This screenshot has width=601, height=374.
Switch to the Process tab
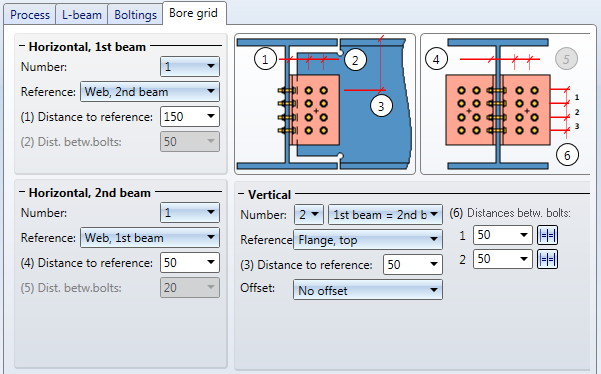30,15
